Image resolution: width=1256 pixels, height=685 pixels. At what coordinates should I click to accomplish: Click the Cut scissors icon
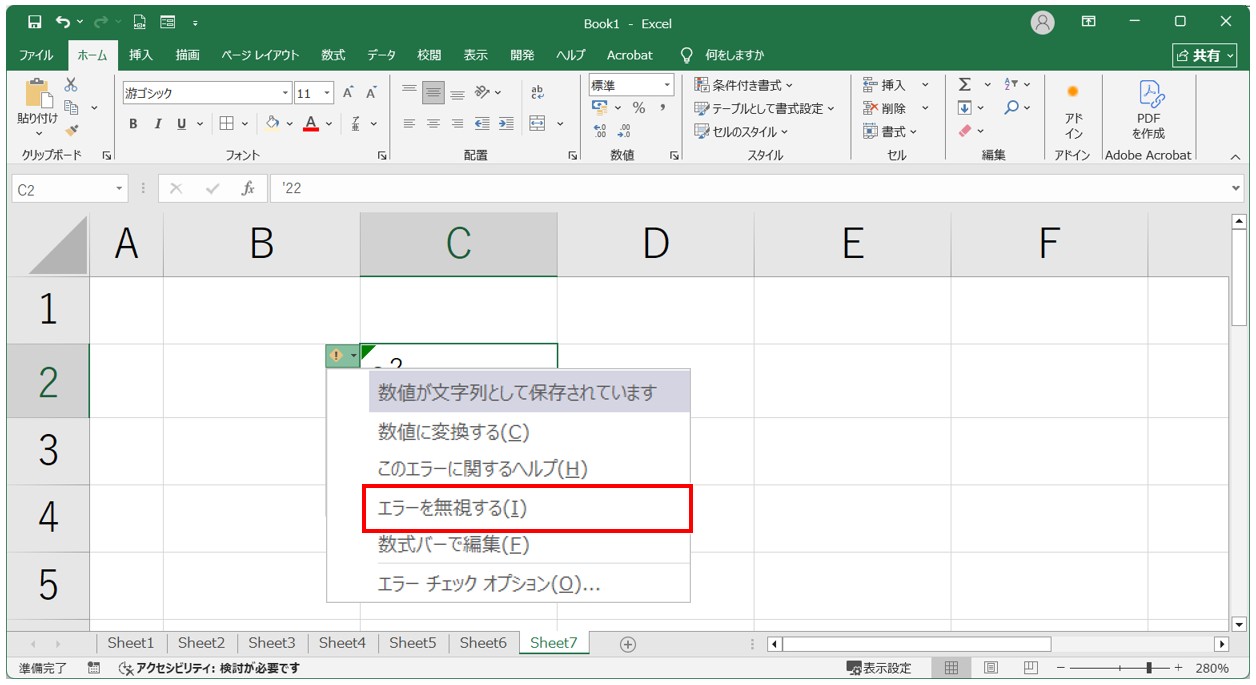71,85
